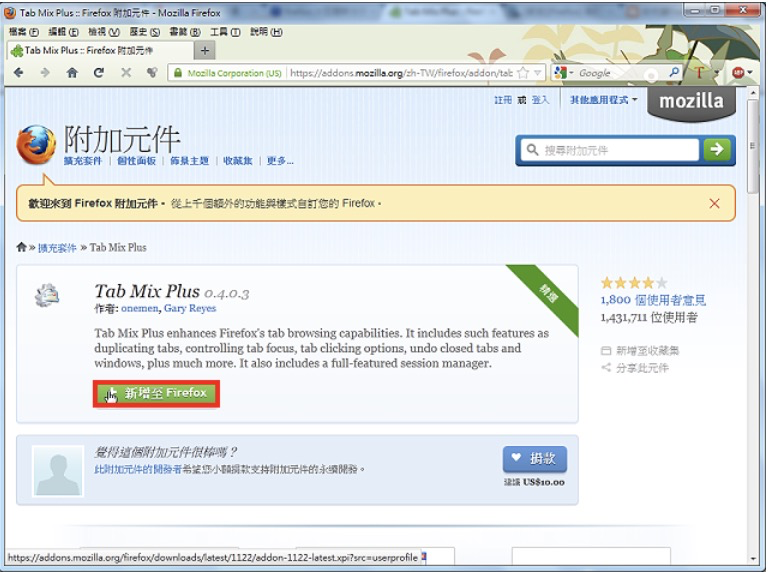Open 擴充套件 in the breadcrumb trail
Viewport: 770px width, 572px height.
pyautogui.click(x=57, y=248)
